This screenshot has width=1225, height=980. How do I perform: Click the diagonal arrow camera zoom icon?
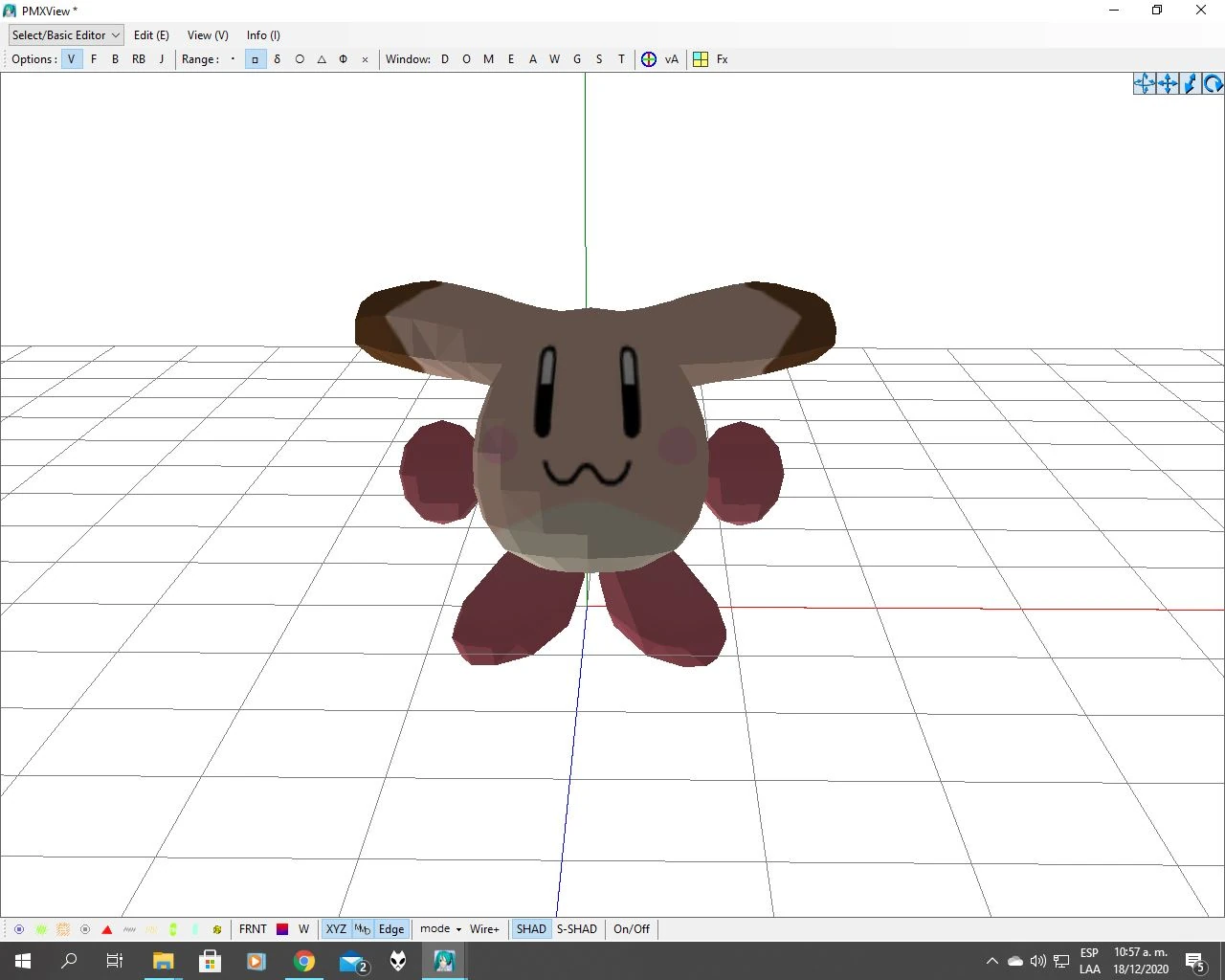(x=1190, y=84)
